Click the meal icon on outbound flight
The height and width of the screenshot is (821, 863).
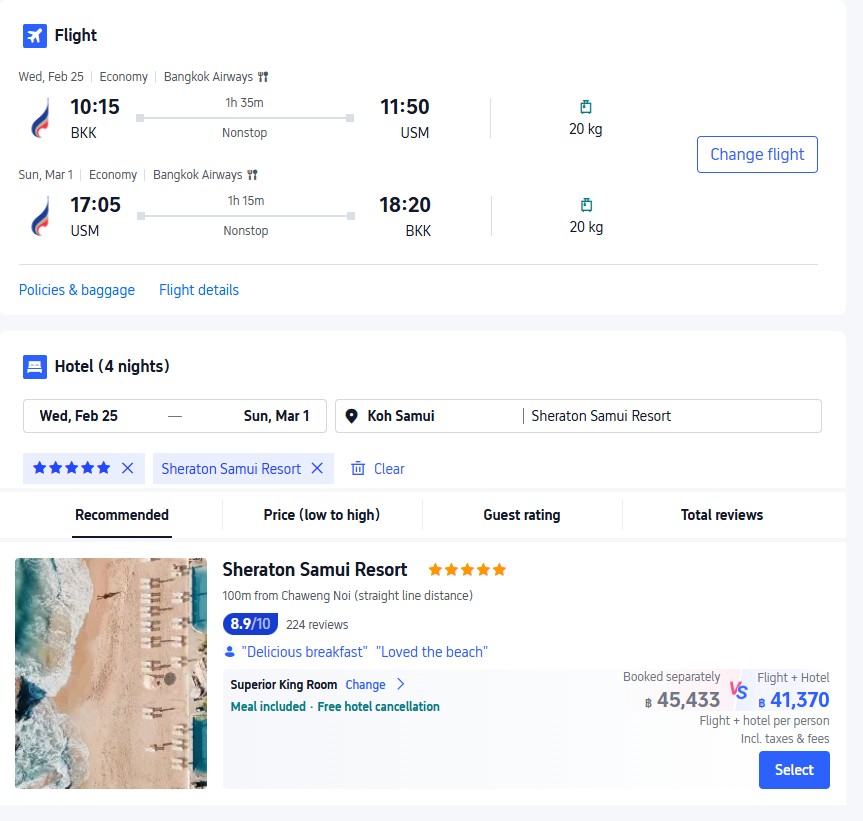point(263,77)
